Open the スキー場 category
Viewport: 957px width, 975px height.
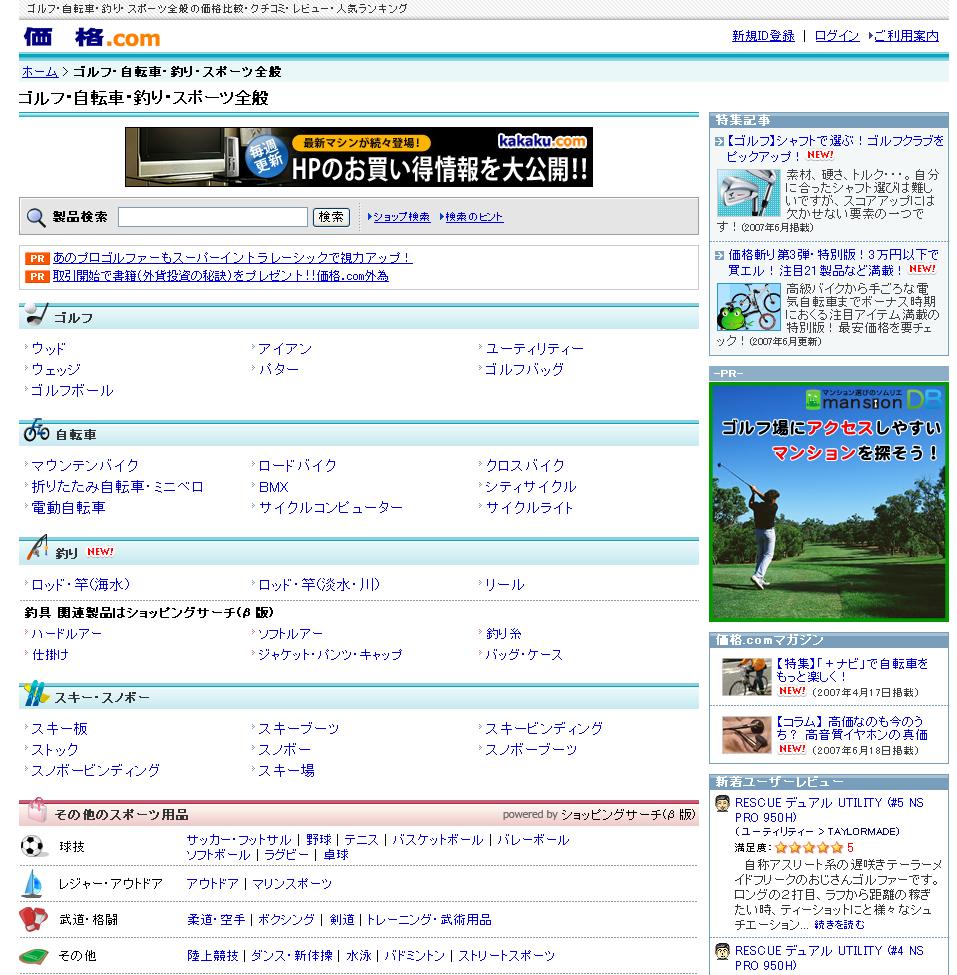[x=287, y=771]
